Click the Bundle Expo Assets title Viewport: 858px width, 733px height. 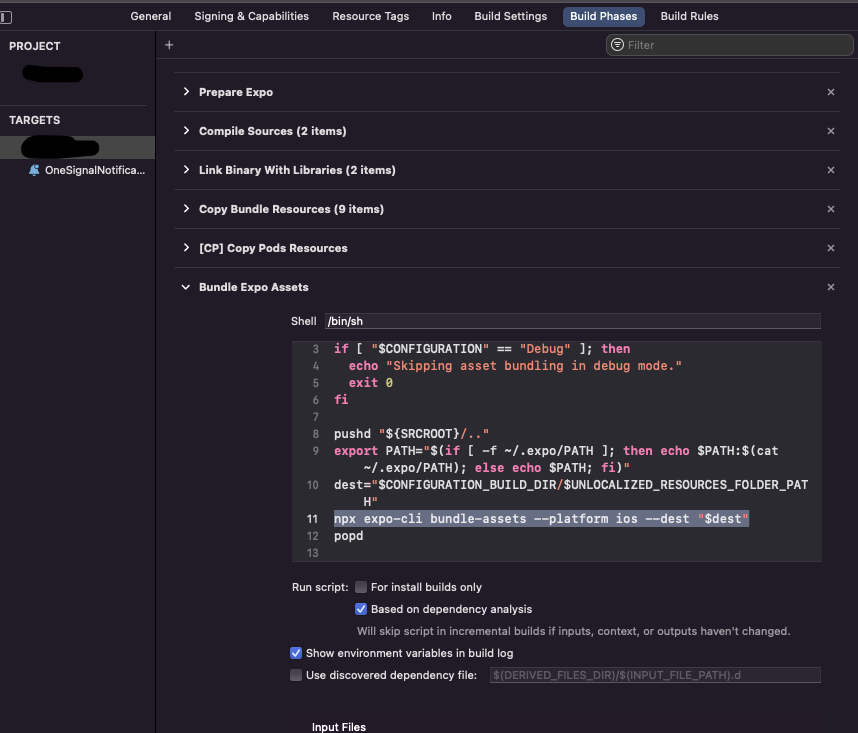coord(253,287)
